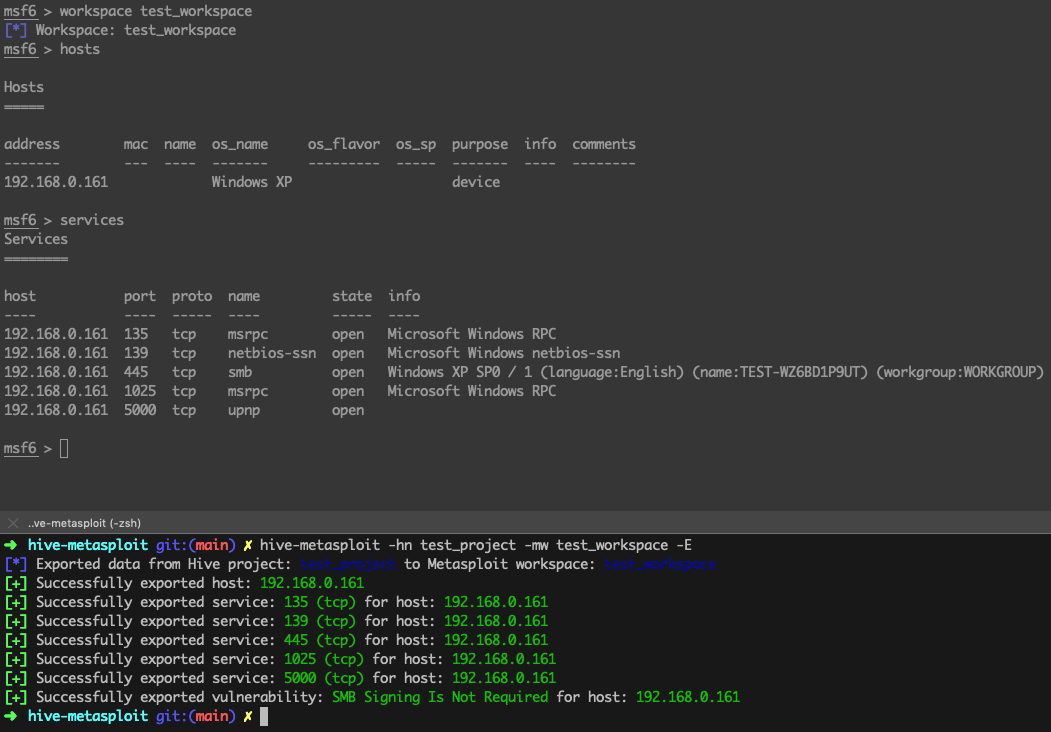Image resolution: width=1051 pixels, height=732 pixels.
Task: Click the 'services' command text
Action: pos(92,220)
